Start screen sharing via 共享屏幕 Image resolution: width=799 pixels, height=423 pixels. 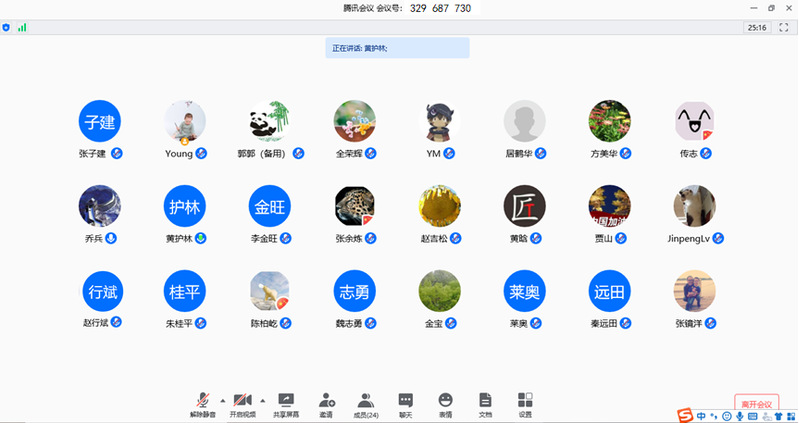tap(286, 402)
